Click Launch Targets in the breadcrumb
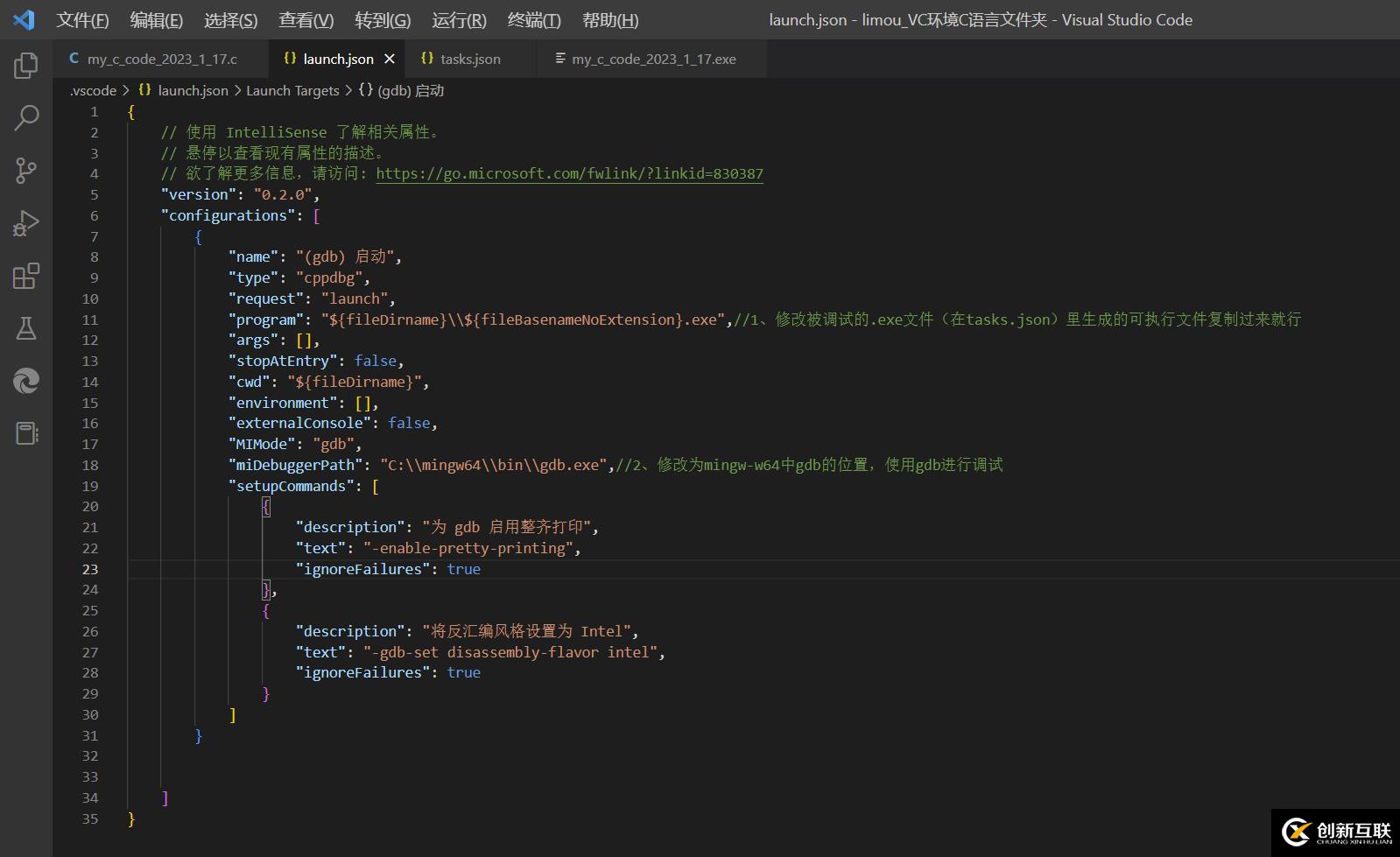 292,90
